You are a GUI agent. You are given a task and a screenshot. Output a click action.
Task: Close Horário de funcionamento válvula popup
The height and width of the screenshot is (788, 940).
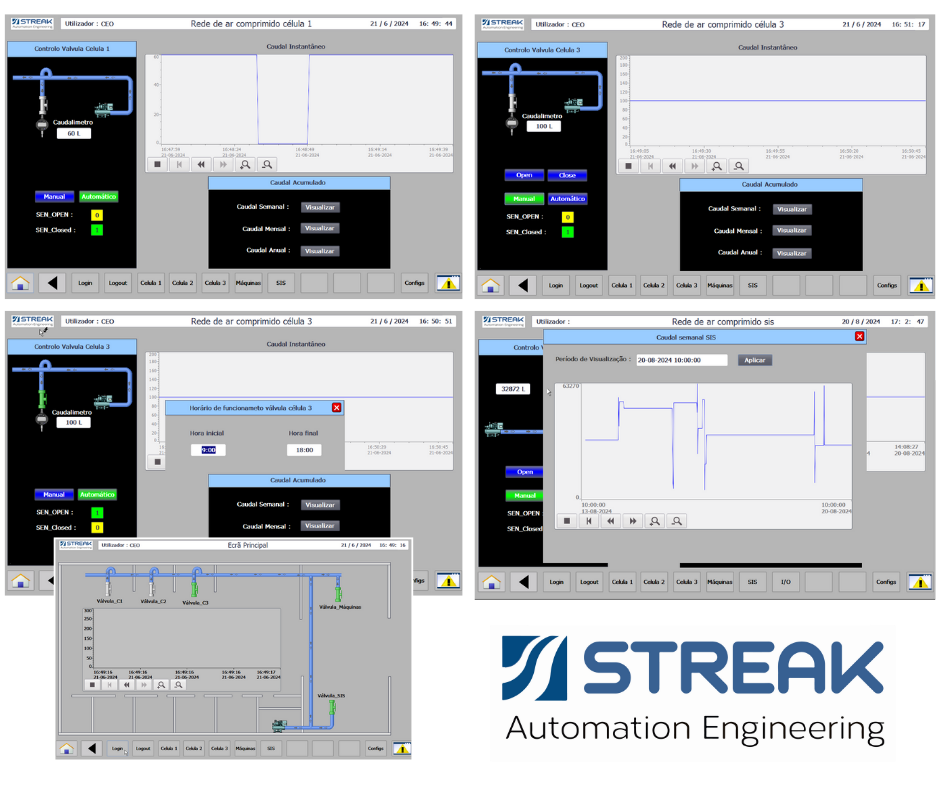point(336,408)
